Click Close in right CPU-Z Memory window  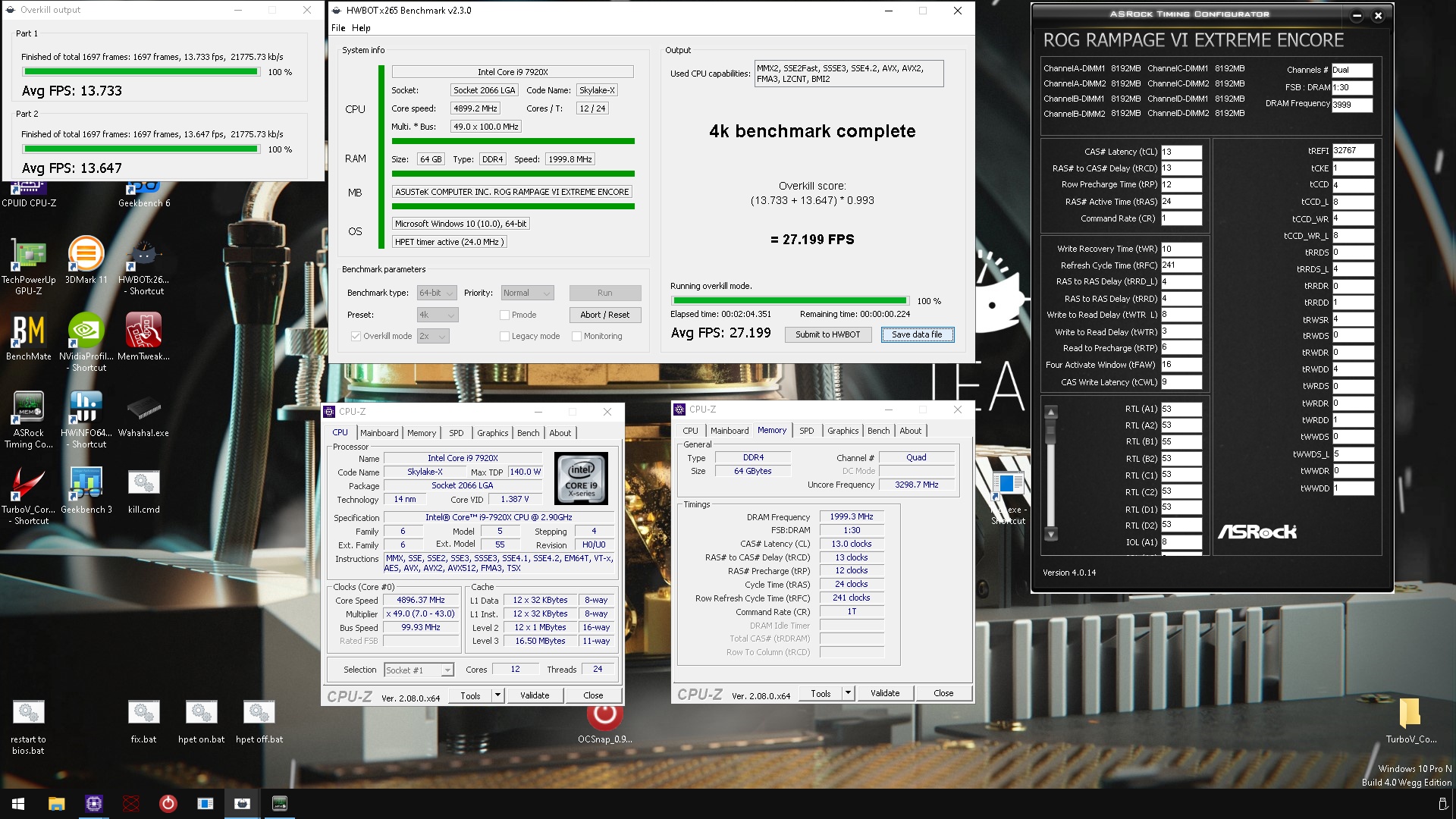point(944,693)
